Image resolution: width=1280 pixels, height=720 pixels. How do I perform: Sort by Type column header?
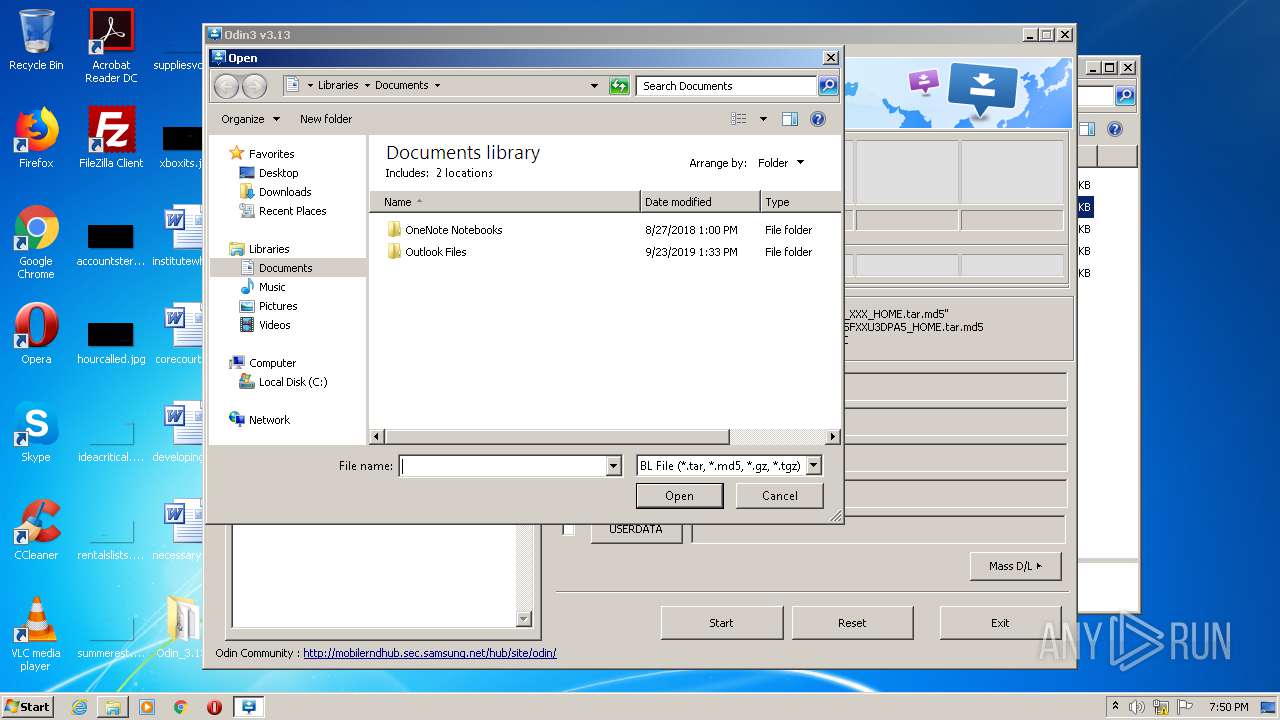(x=800, y=202)
